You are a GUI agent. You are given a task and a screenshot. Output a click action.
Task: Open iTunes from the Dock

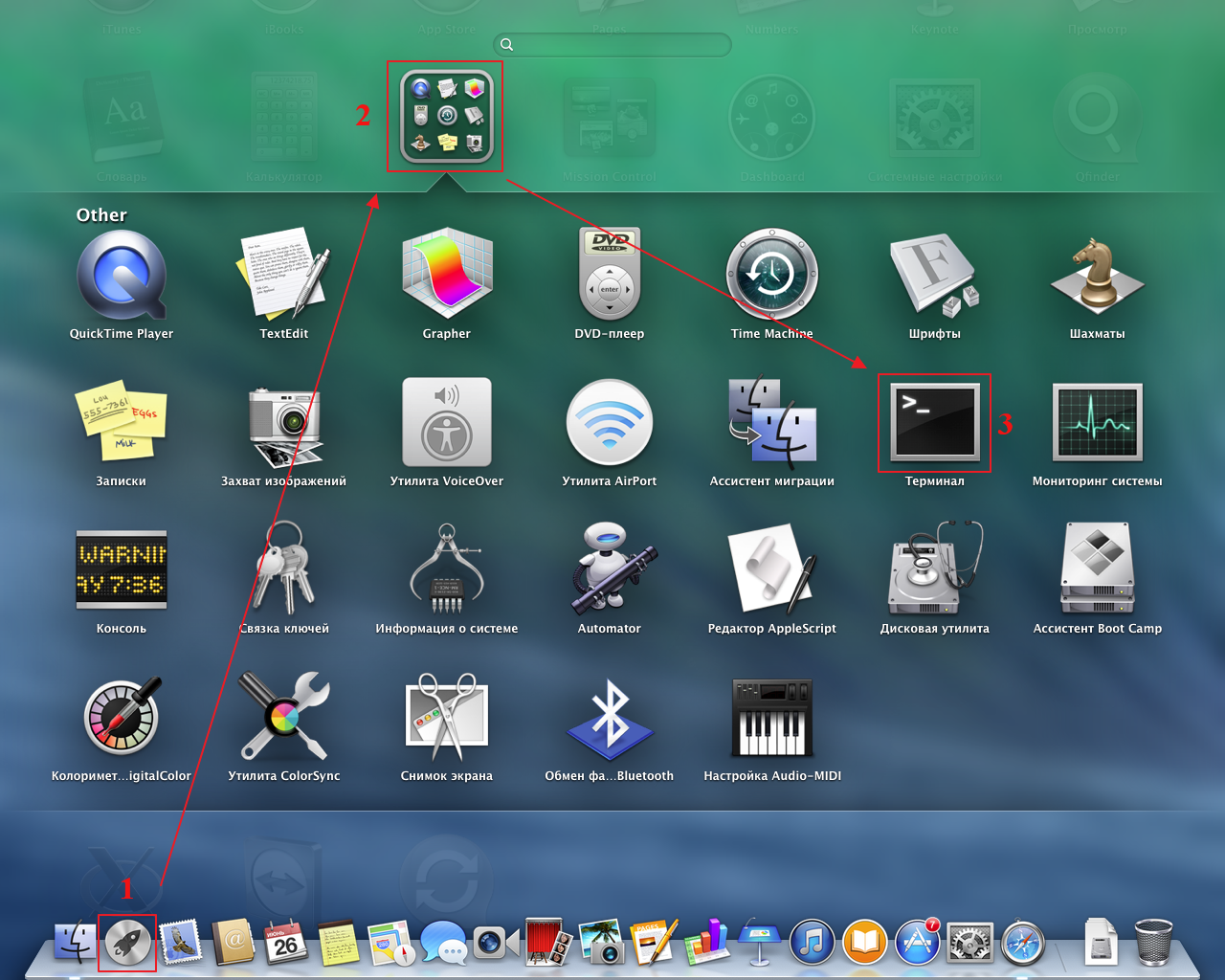tap(813, 943)
